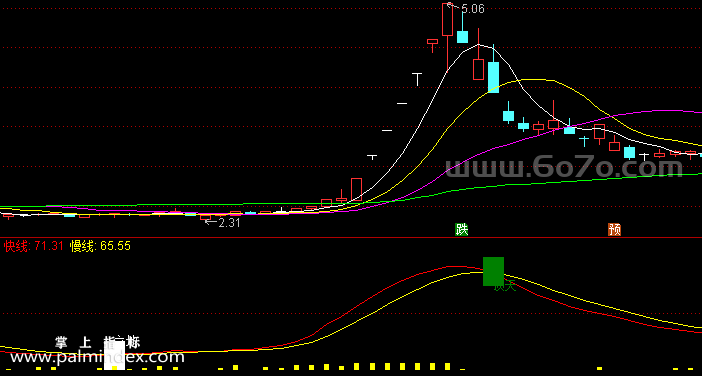Click the white T-shaped limit-up bar
Viewport: 702px width, 376px height.
point(417,79)
